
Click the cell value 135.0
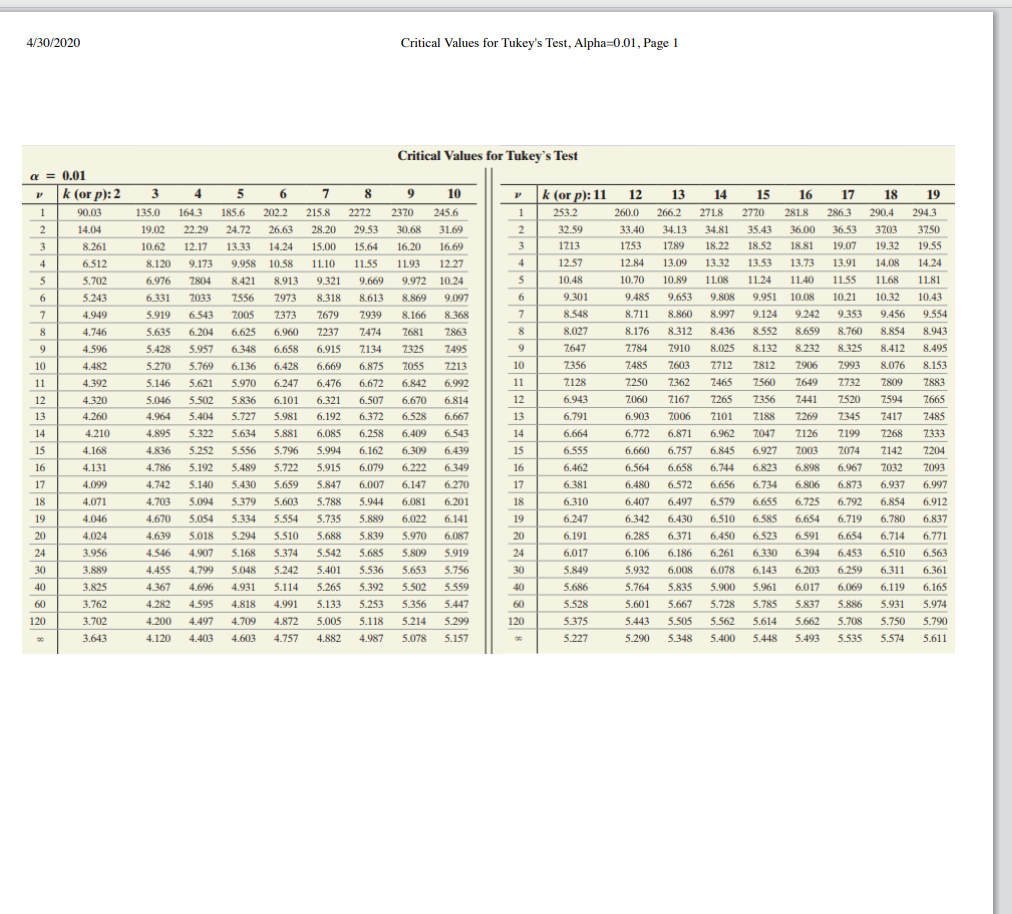148,212
